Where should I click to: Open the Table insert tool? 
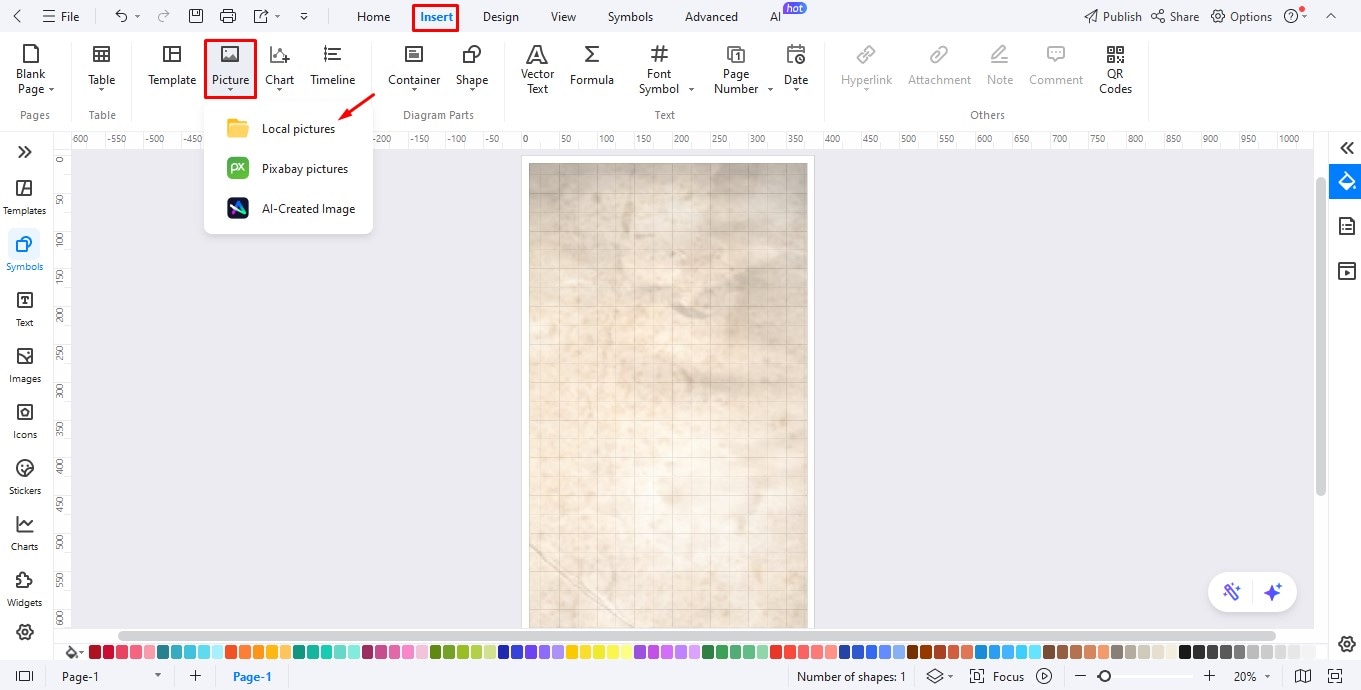(101, 69)
